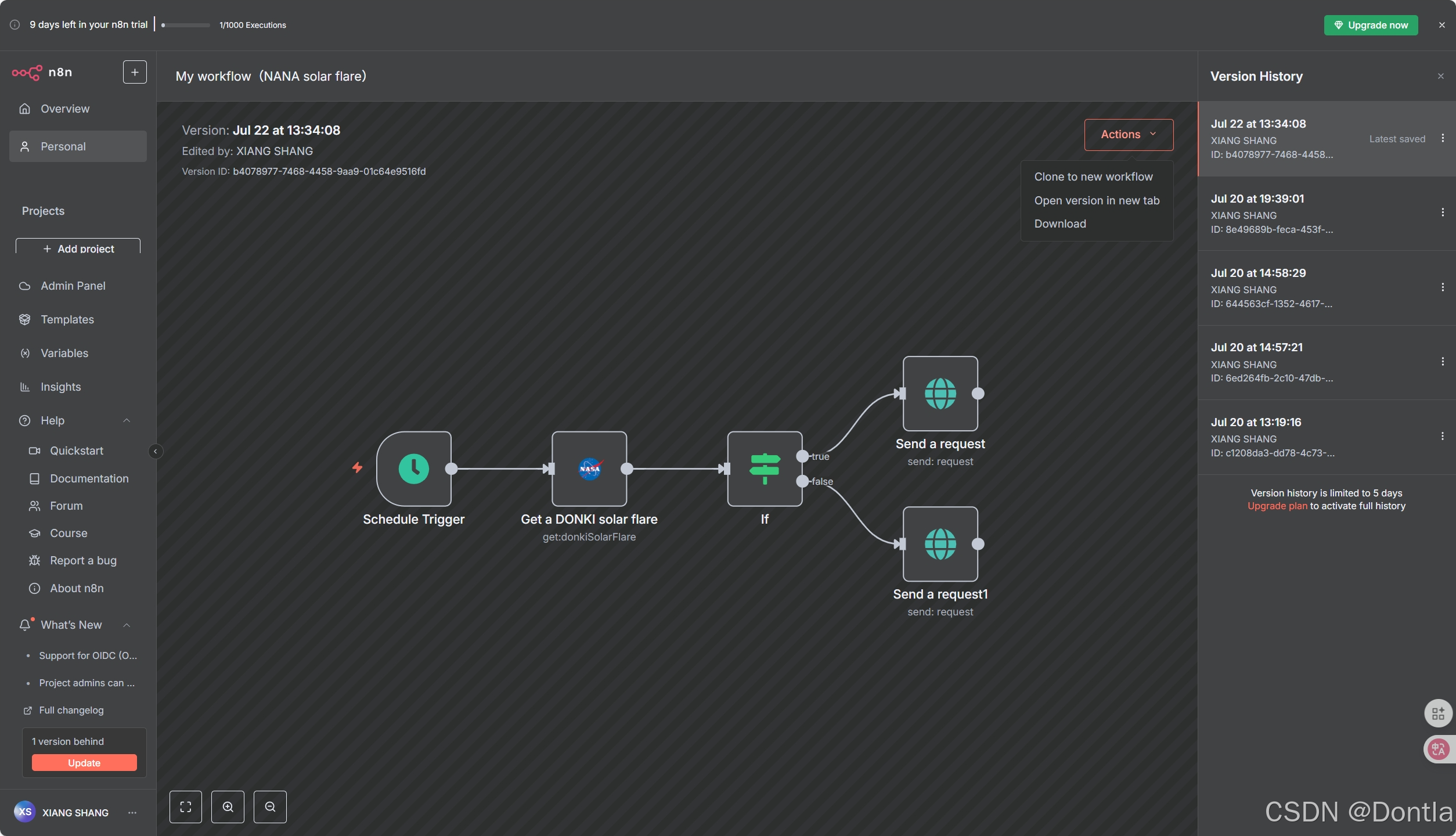Screen dimensions: 1456x836
Task: Open options for Jul 20 14:58:29 version
Action: click(x=1442, y=287)
